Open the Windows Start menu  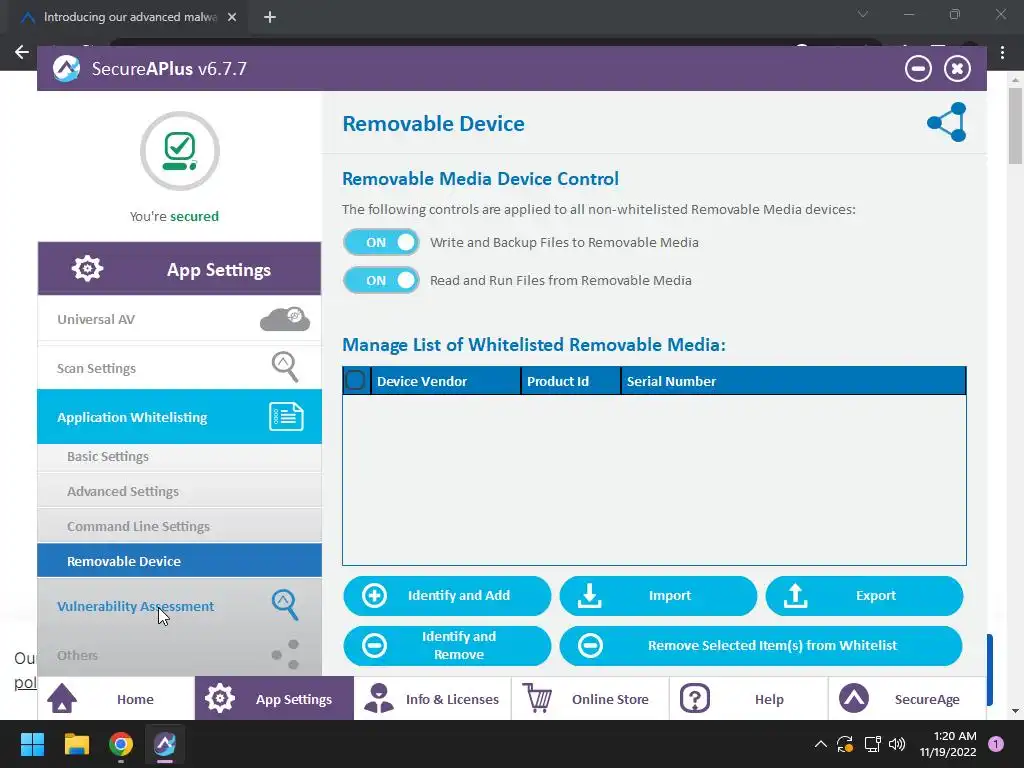[32, 744]
